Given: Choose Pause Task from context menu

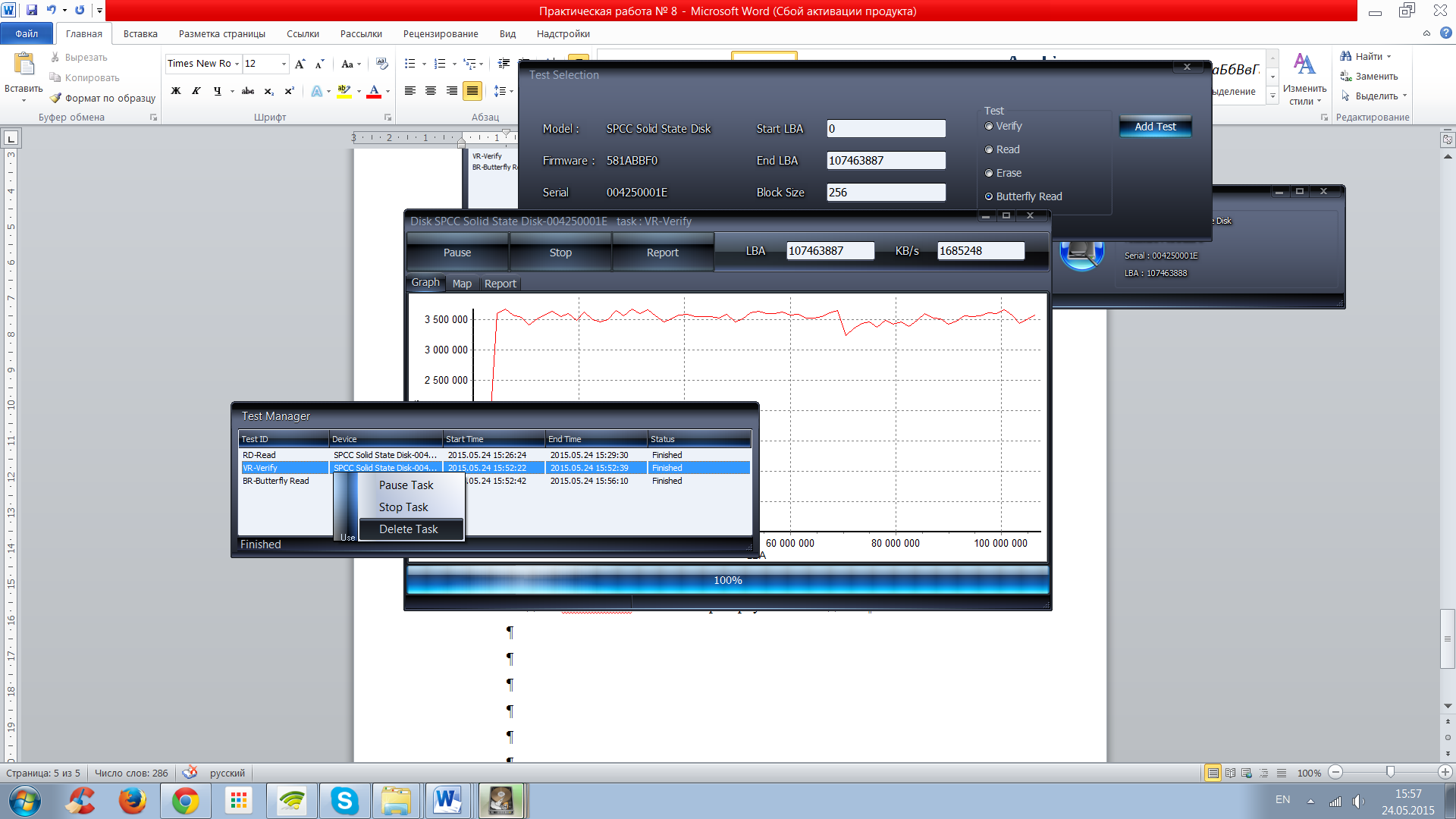Looking at the screenshot, I should tap(406, 485).
